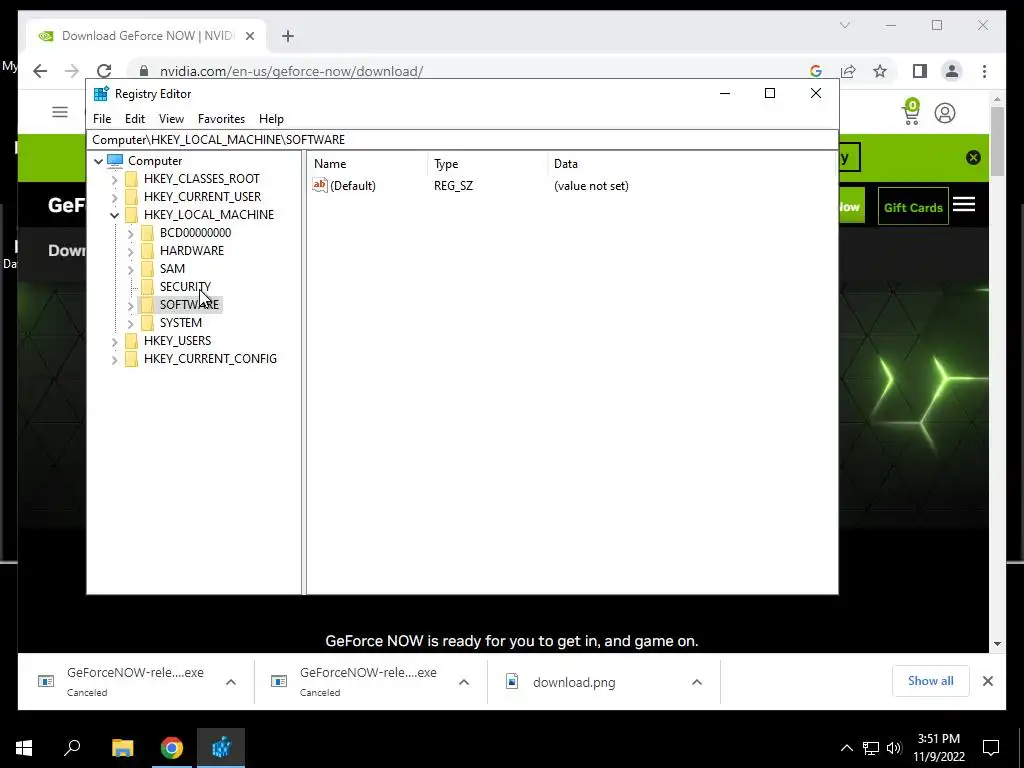Screen dimensions: 1024x768
Task: Expand the HARDWARE key arrow
Action: (130, 251)
